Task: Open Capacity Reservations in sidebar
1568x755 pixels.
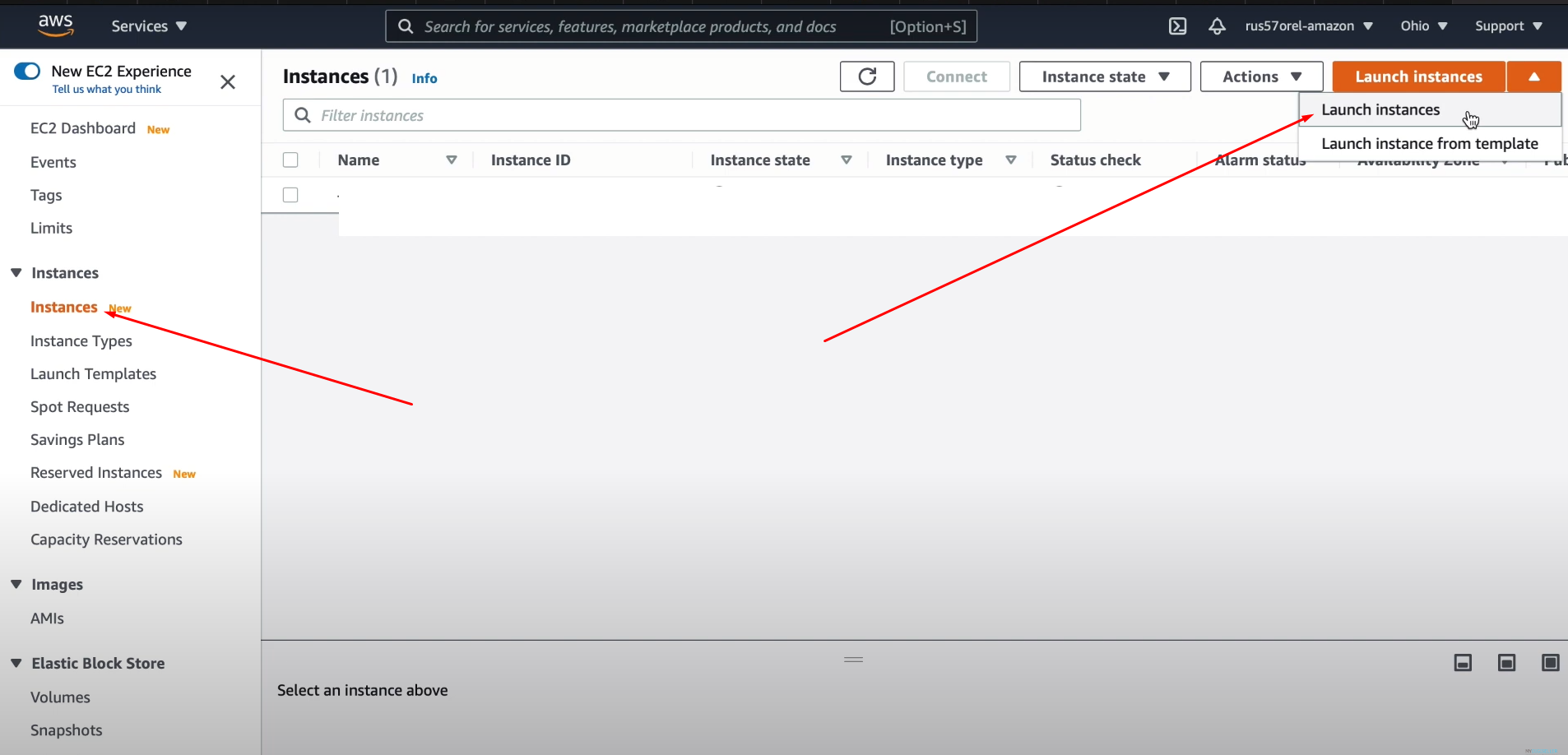Action: (x=106, y=540)
